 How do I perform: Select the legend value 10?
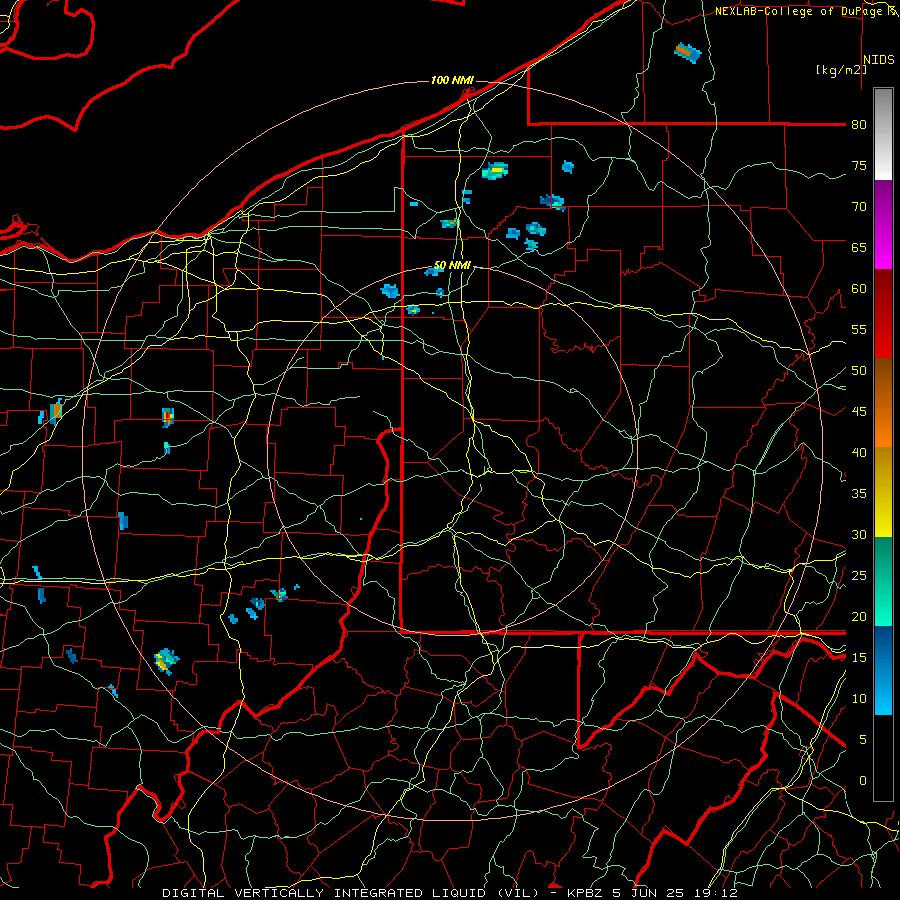859,699
